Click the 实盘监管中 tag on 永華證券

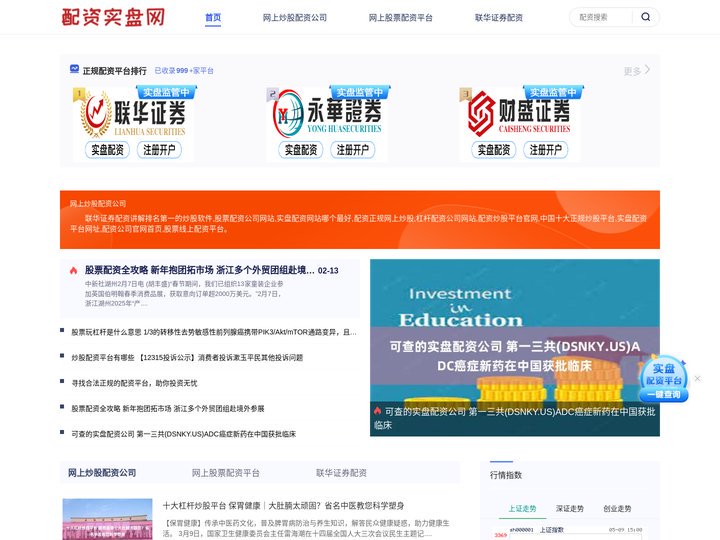[360, 92]
